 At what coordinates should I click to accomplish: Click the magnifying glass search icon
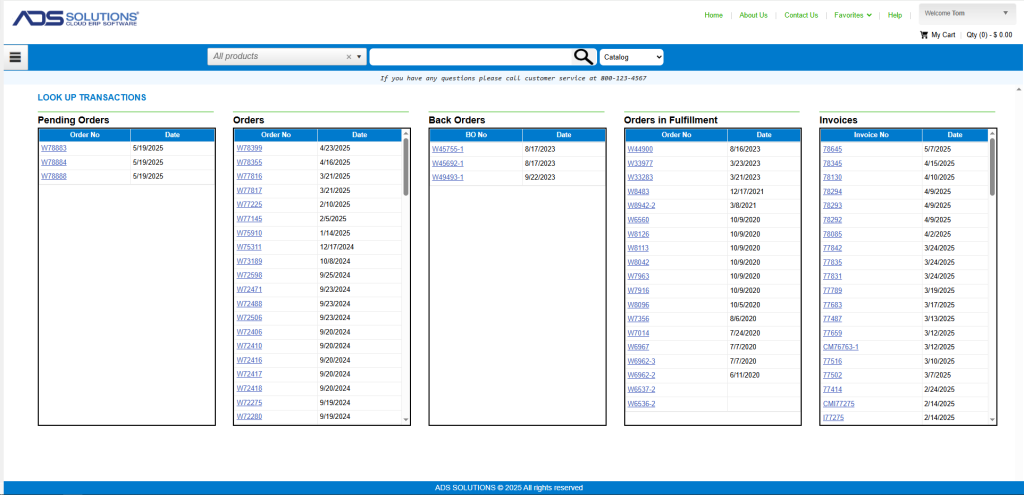pos(584,57)
